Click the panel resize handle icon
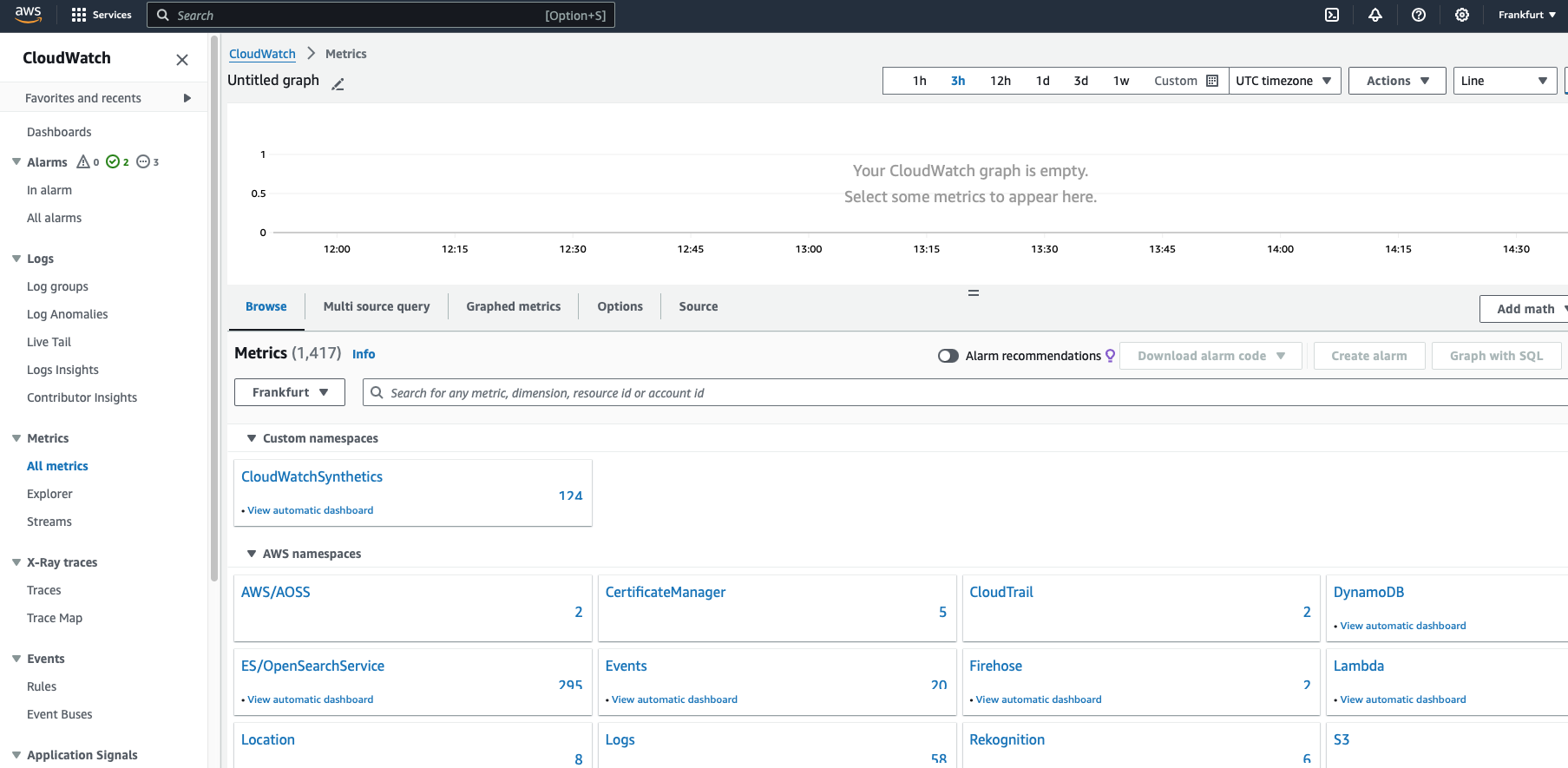This screenshot has height=768, width=1568. coord(974,293)
